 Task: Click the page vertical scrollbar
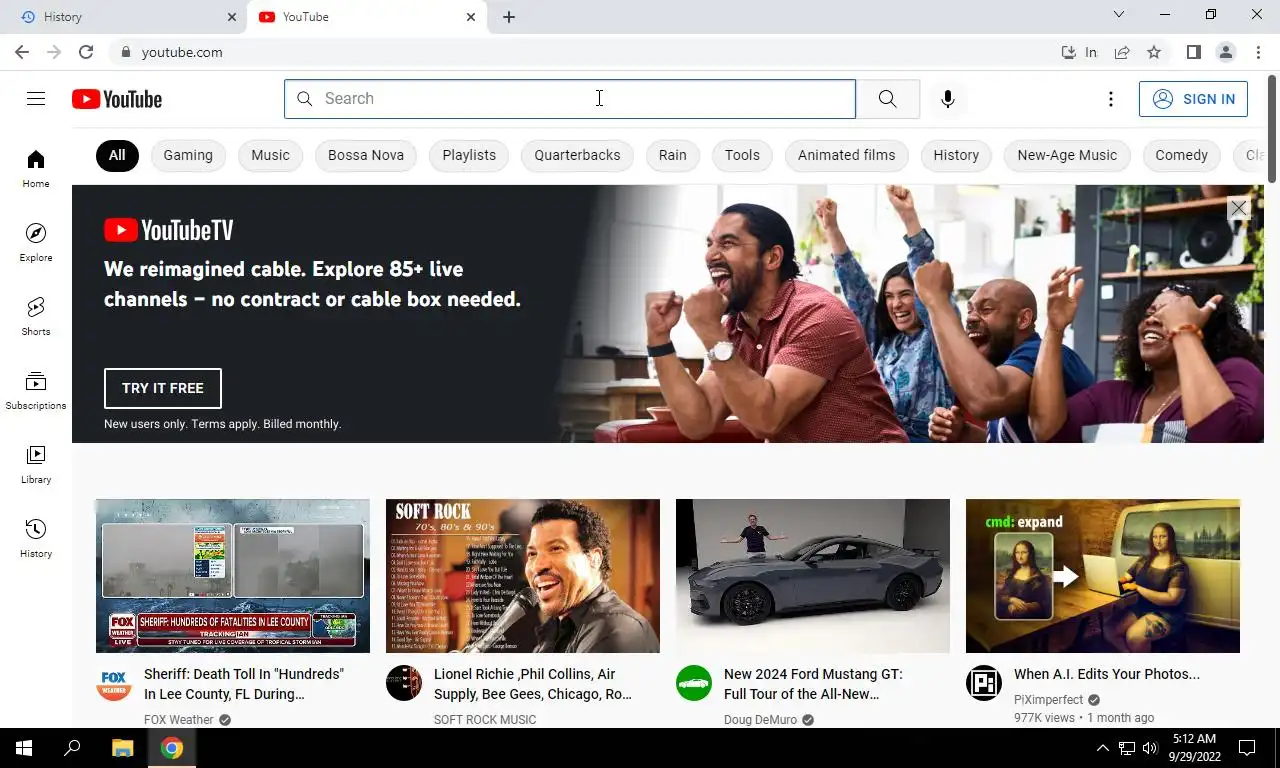1272,130
